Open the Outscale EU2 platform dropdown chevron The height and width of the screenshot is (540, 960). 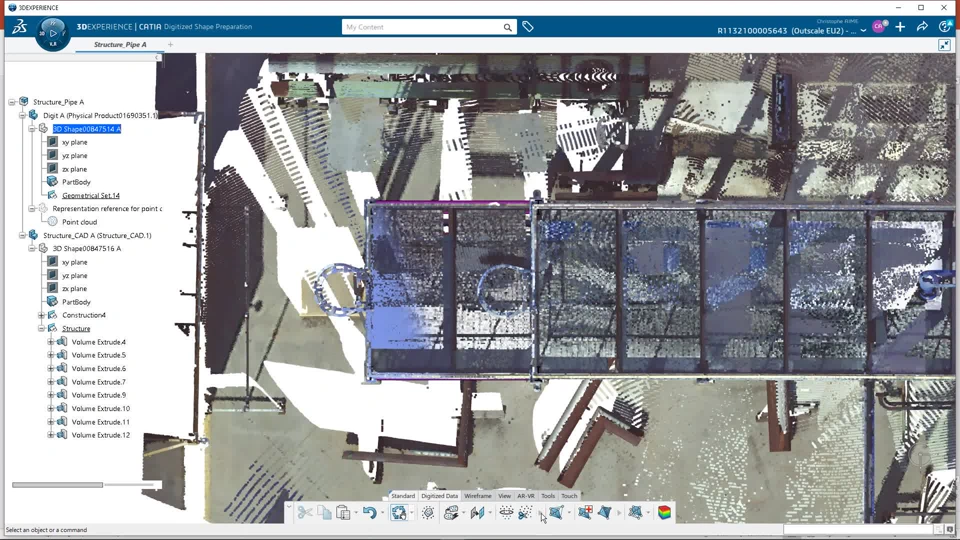863,31
